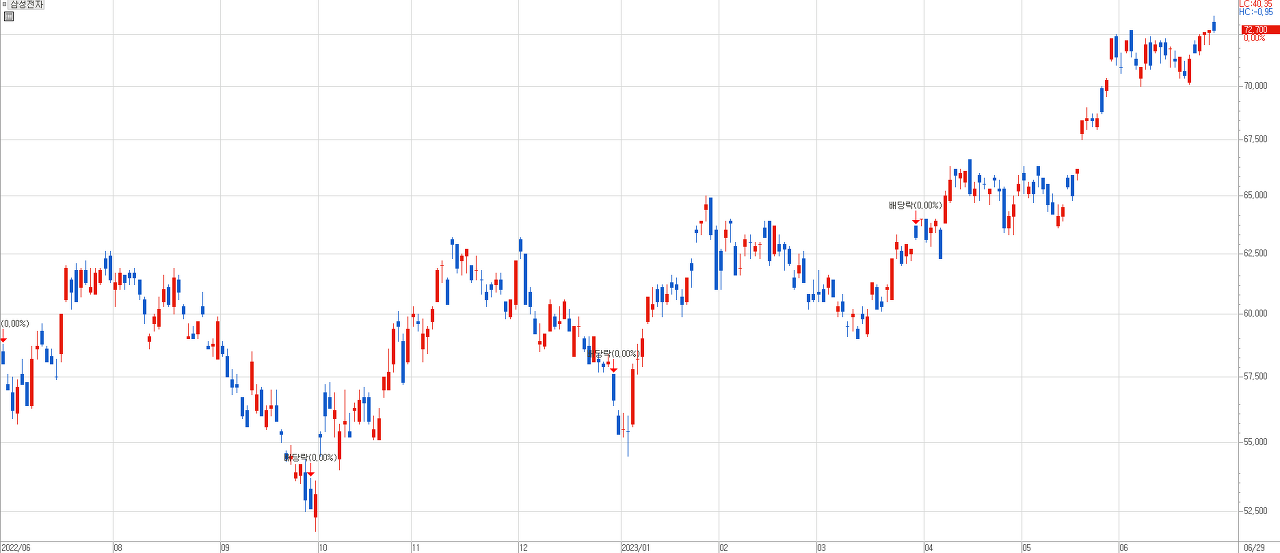Select the latest blue candle at far right
This screenshot has width=1280, height=553.
1214,25
